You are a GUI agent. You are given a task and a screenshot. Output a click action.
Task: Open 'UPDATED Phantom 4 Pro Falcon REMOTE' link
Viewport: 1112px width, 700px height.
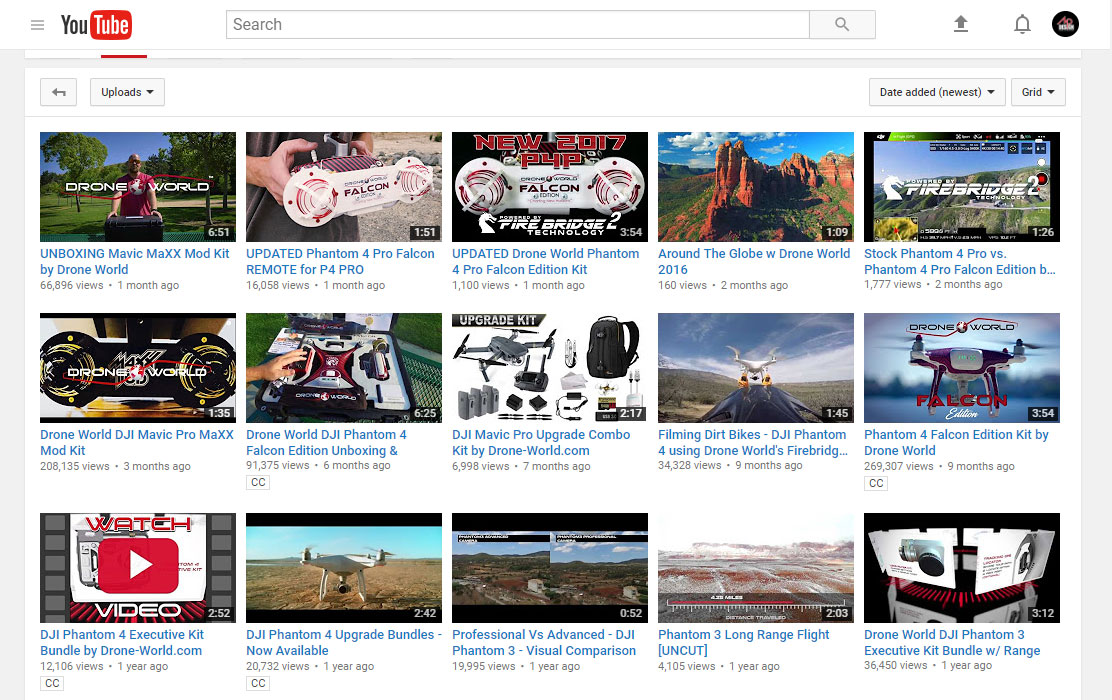[x=340, y=262]
